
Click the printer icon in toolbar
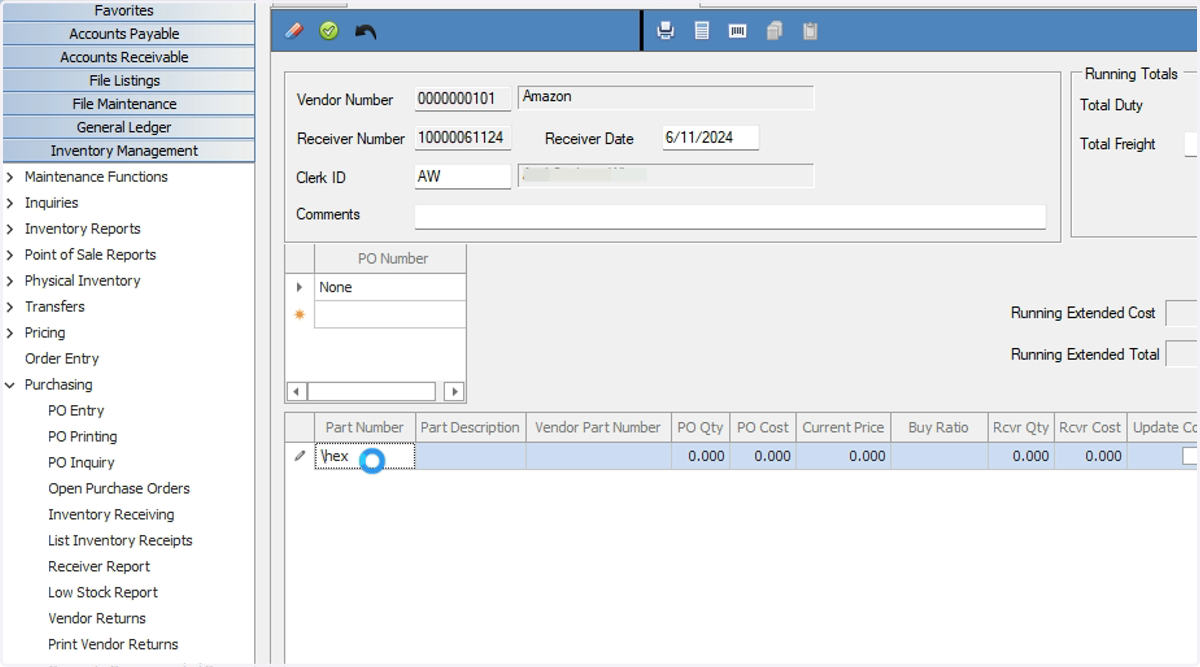pyautogui.click(x=665, y=31)
